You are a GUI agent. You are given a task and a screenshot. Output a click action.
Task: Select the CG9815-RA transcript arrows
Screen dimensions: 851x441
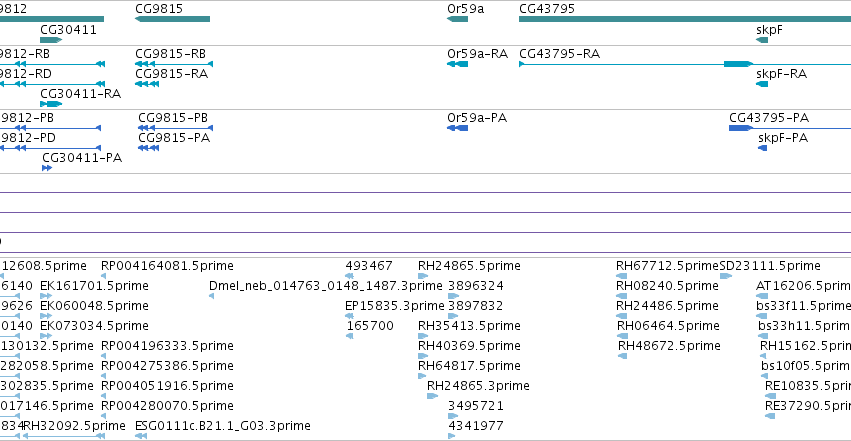pyautogui.click(x=147, y=84)
